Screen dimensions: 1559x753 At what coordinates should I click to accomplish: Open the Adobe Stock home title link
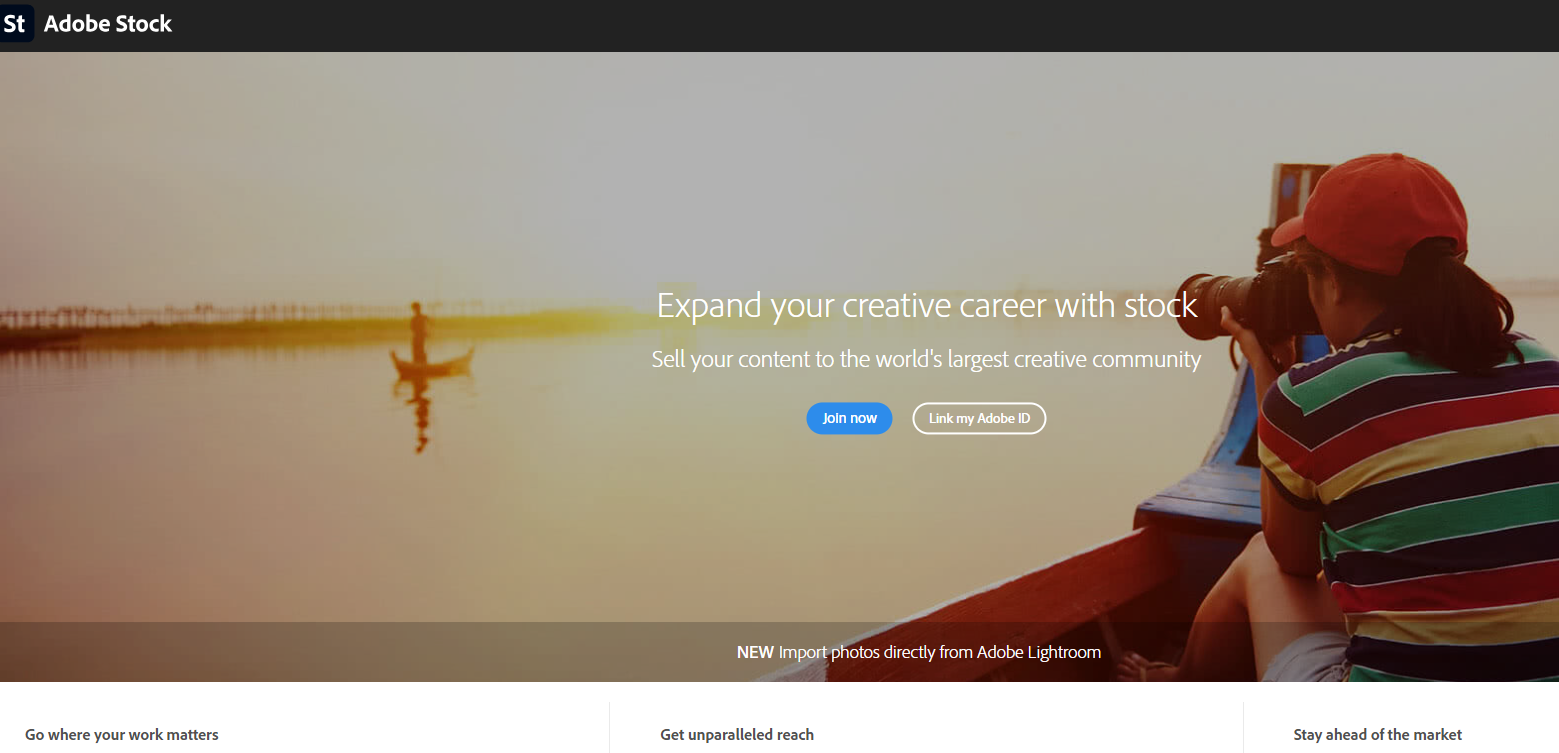tap(108, 24)
